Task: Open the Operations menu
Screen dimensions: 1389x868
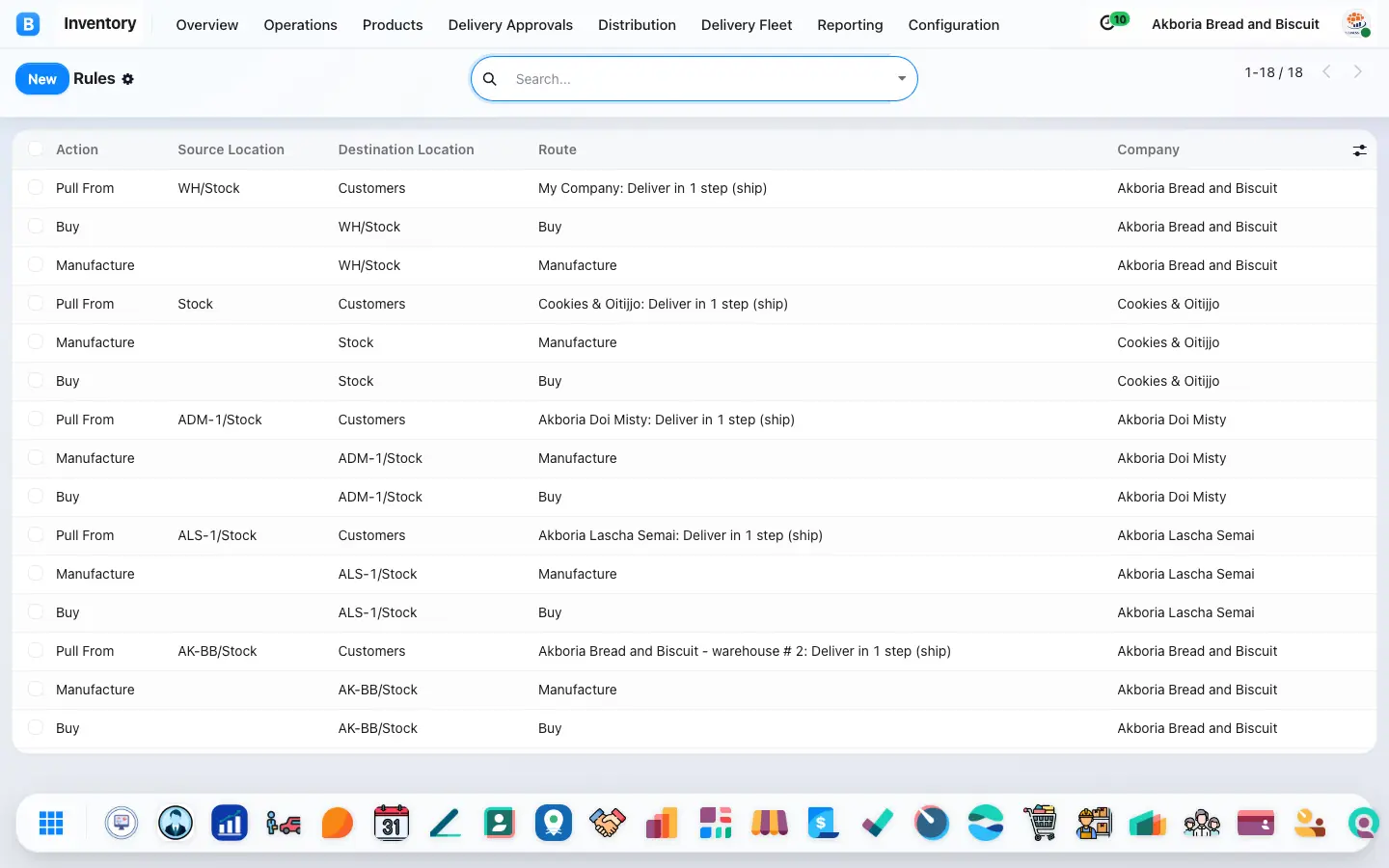Action: 300,25
